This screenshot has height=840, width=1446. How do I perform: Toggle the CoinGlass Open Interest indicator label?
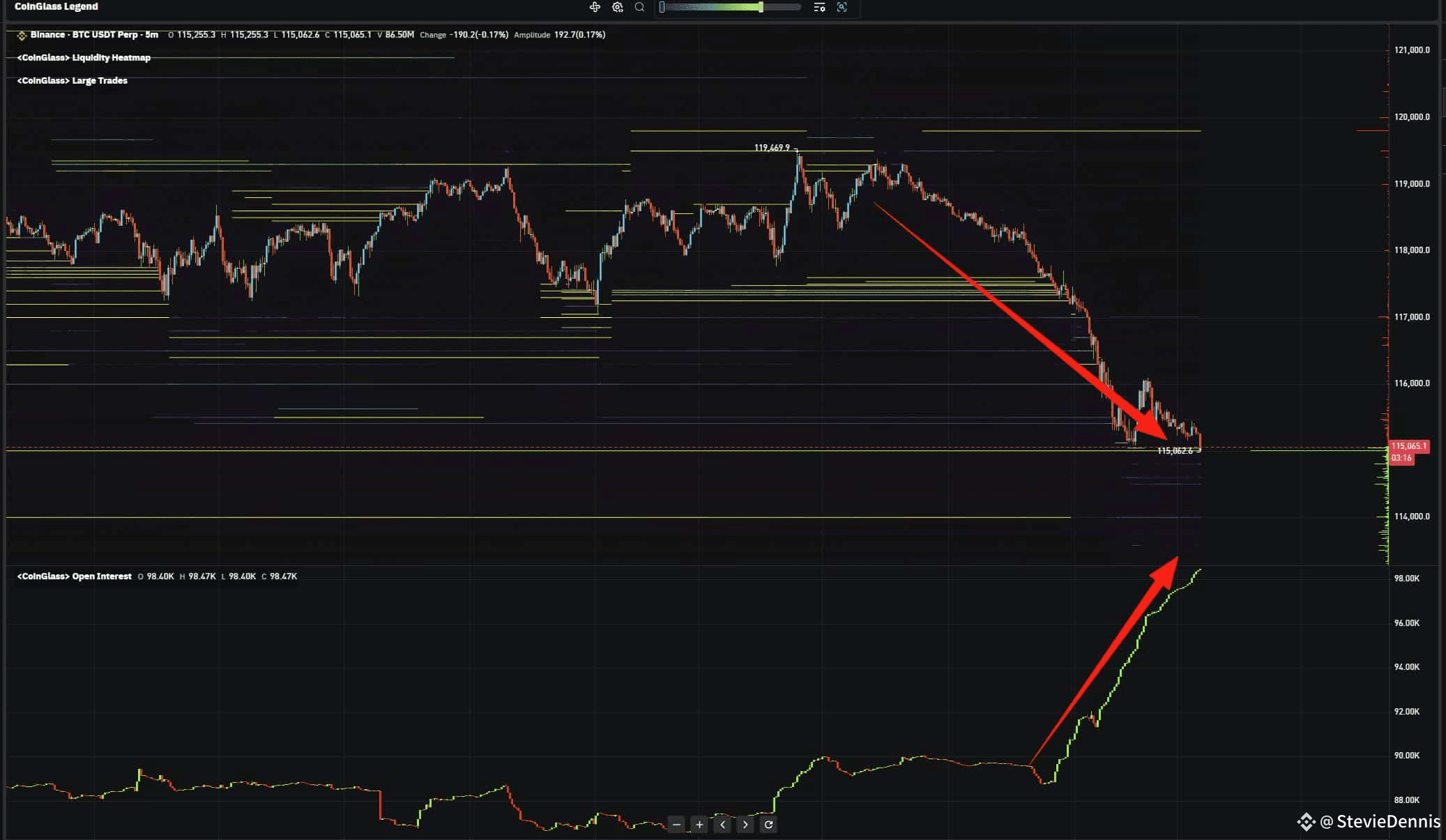[x=75, y=576]
